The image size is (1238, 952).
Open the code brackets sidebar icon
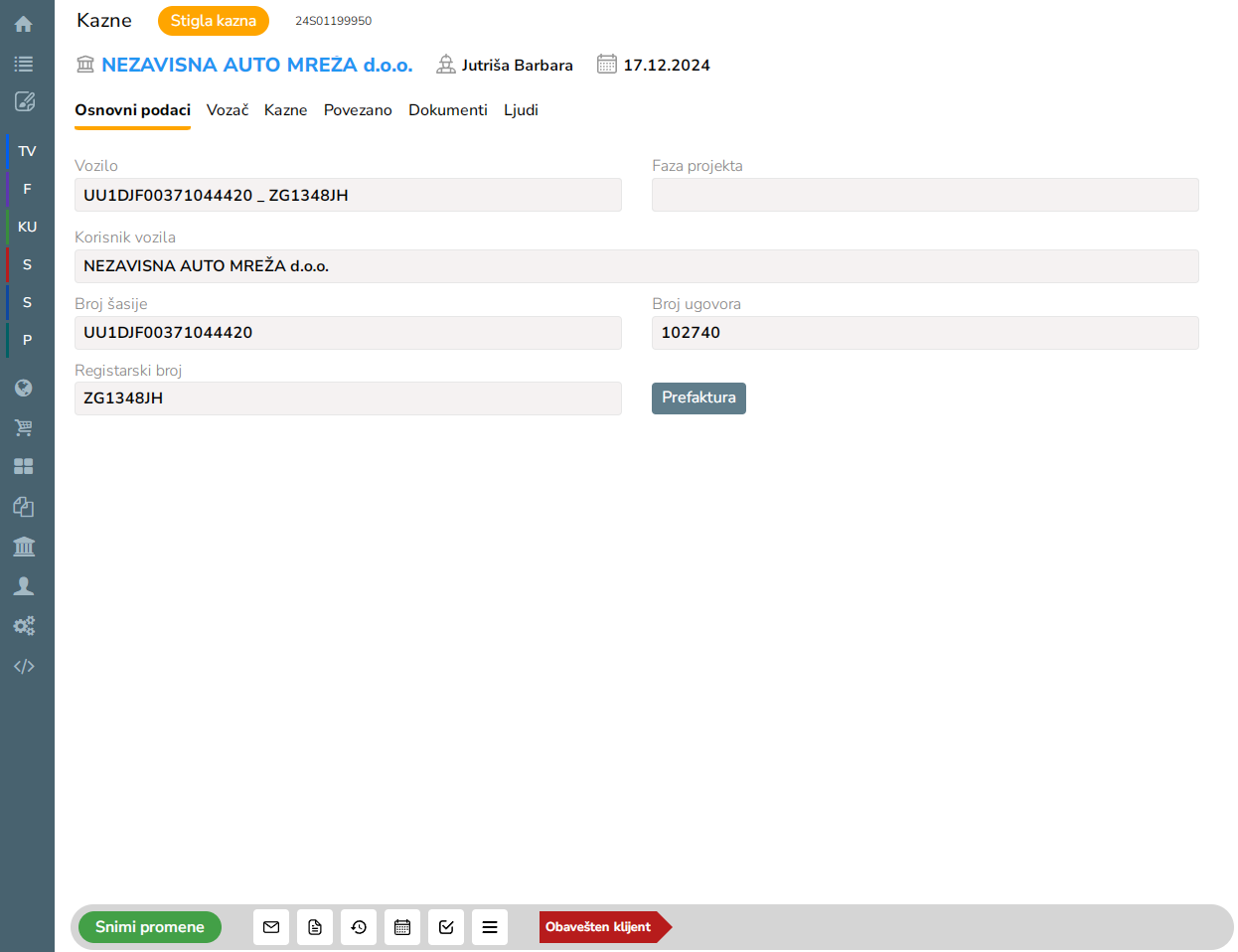(24, 666)
